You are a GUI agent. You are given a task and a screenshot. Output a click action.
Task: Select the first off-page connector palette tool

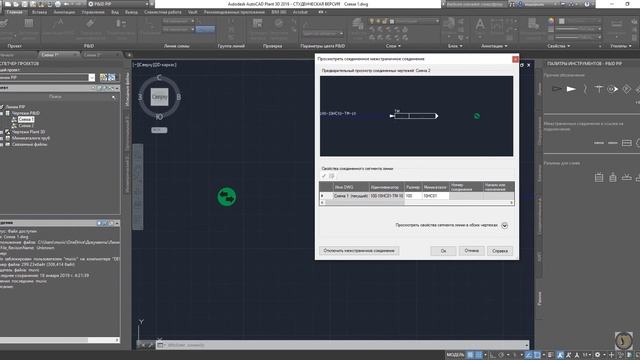pos(599,143)
